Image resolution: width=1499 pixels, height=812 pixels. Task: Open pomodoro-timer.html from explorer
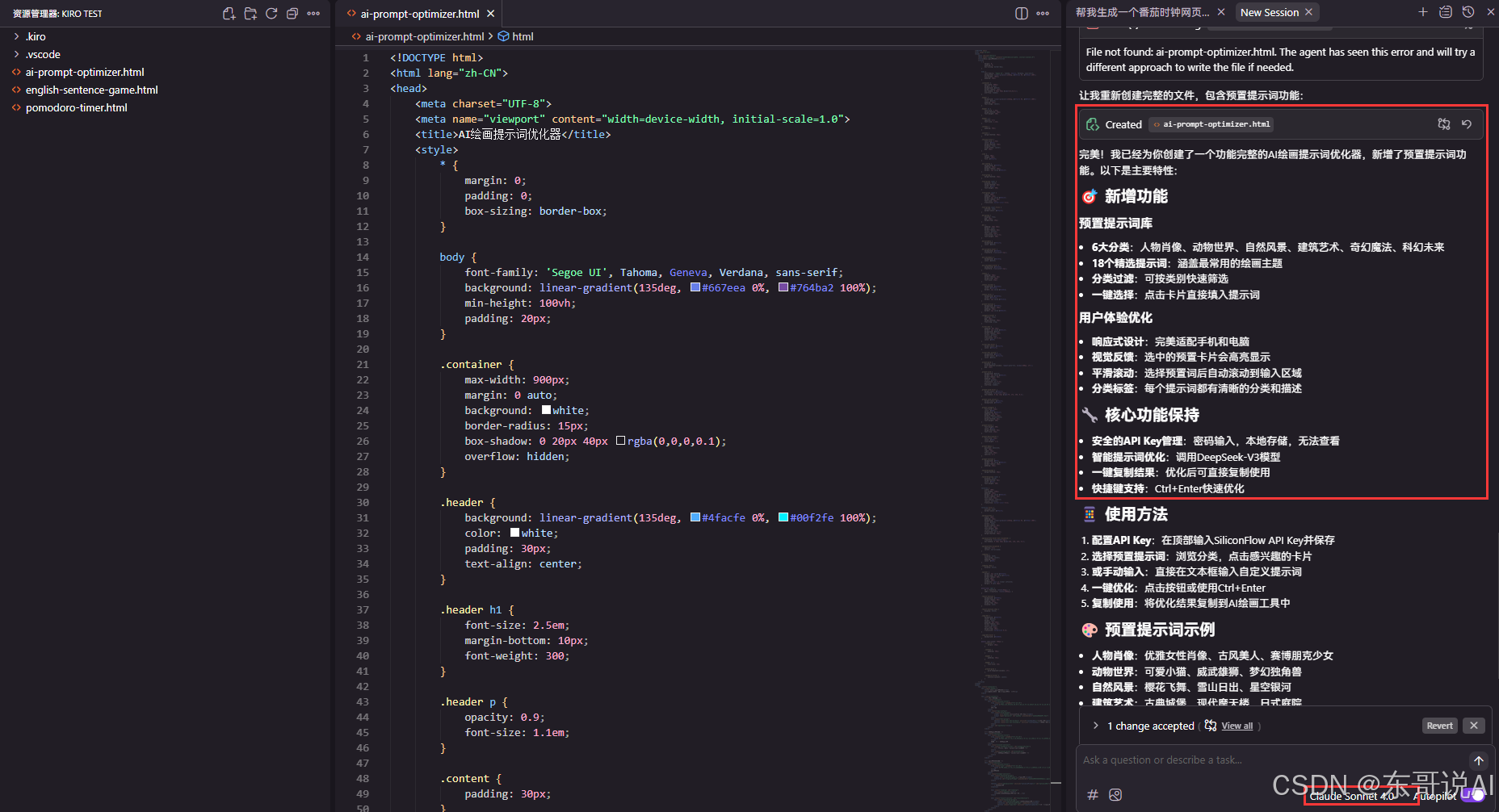(x=76, y=107)
